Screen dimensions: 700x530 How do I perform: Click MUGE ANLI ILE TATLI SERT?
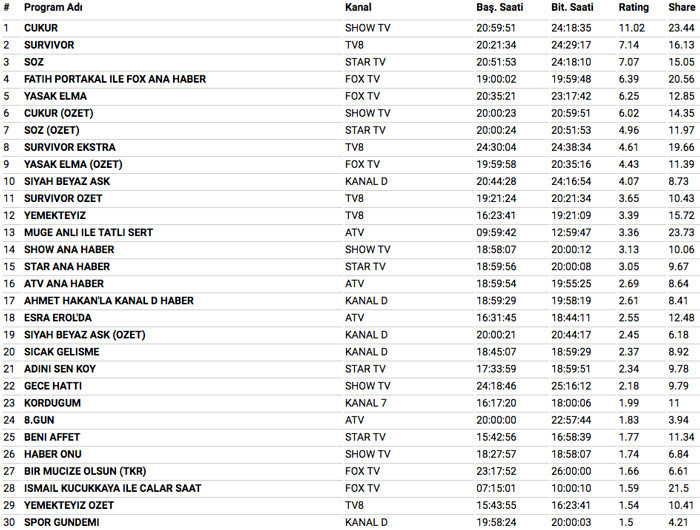coord(88,232)
